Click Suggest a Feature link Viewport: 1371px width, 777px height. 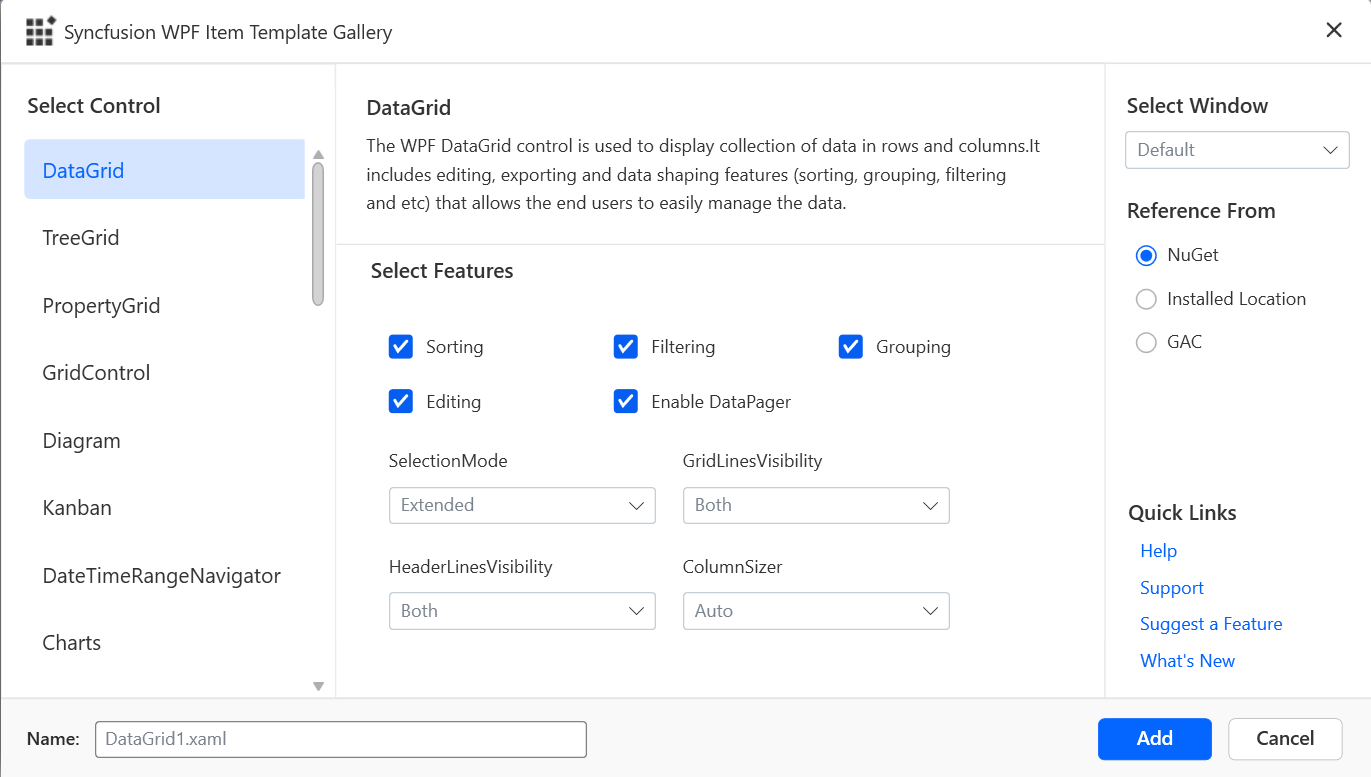point(1211,624)
